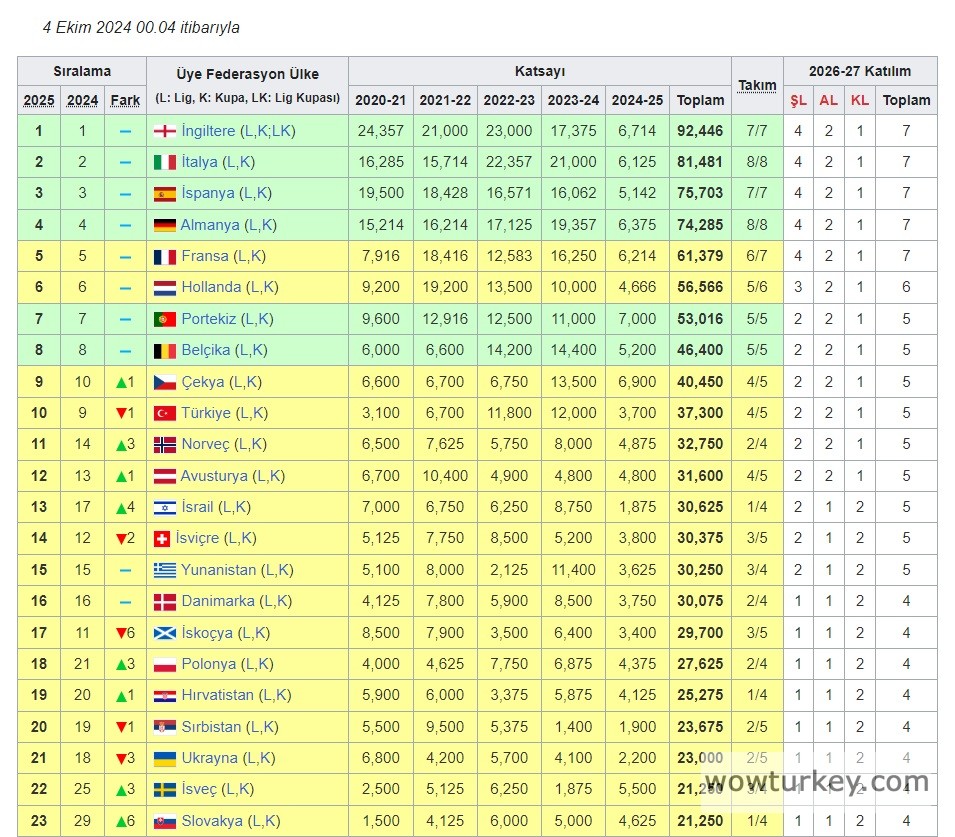This screenshot has width=955, height=837.
Task: Open the İspanya country link
Action: pos(207,193)
